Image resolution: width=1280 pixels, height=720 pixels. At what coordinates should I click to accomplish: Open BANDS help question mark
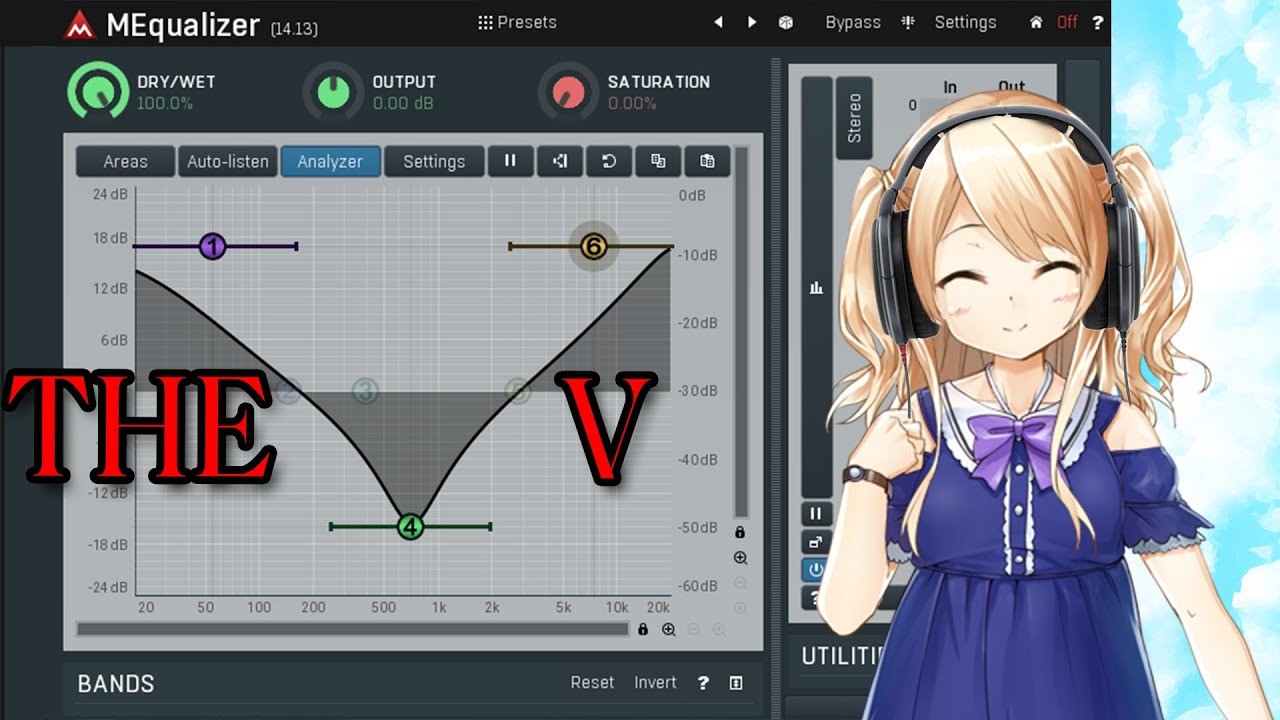tap(703, 683)
